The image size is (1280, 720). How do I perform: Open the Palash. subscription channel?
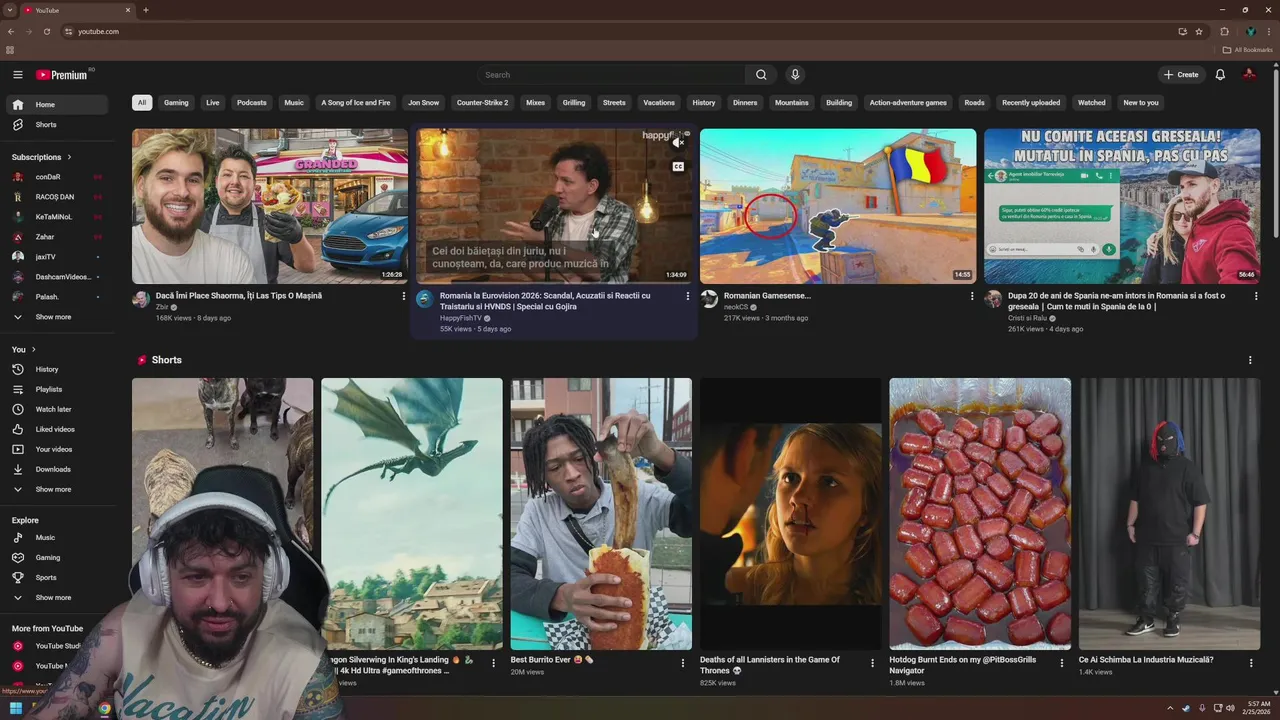point(57,297)
